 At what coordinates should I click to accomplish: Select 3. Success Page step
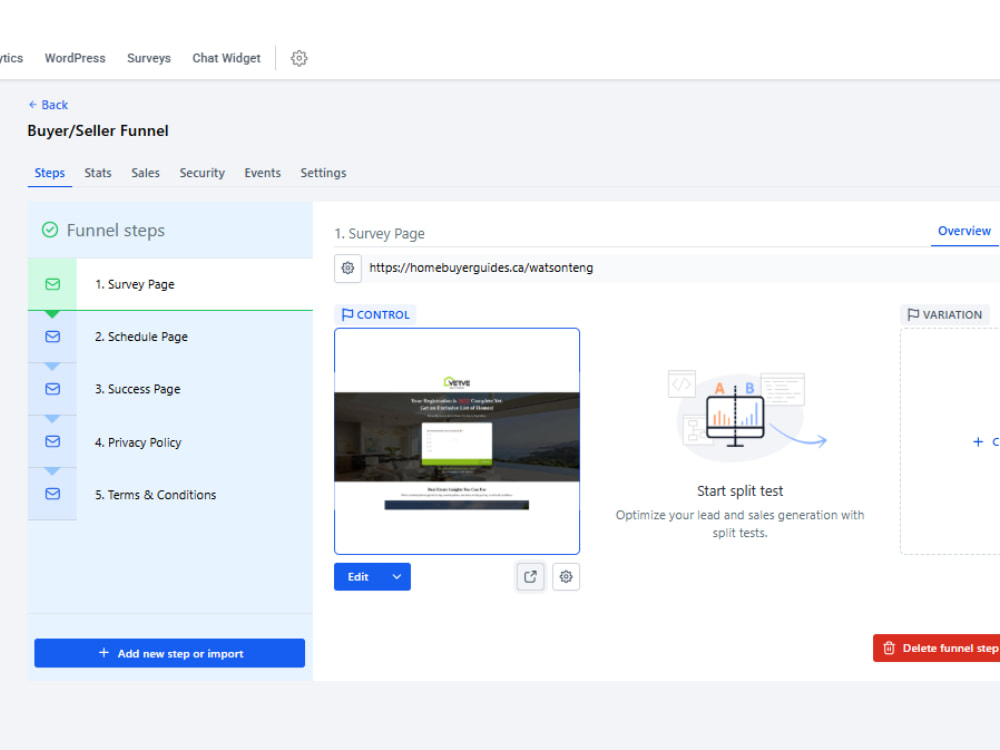pyautogui.click(x=170, y=389)
